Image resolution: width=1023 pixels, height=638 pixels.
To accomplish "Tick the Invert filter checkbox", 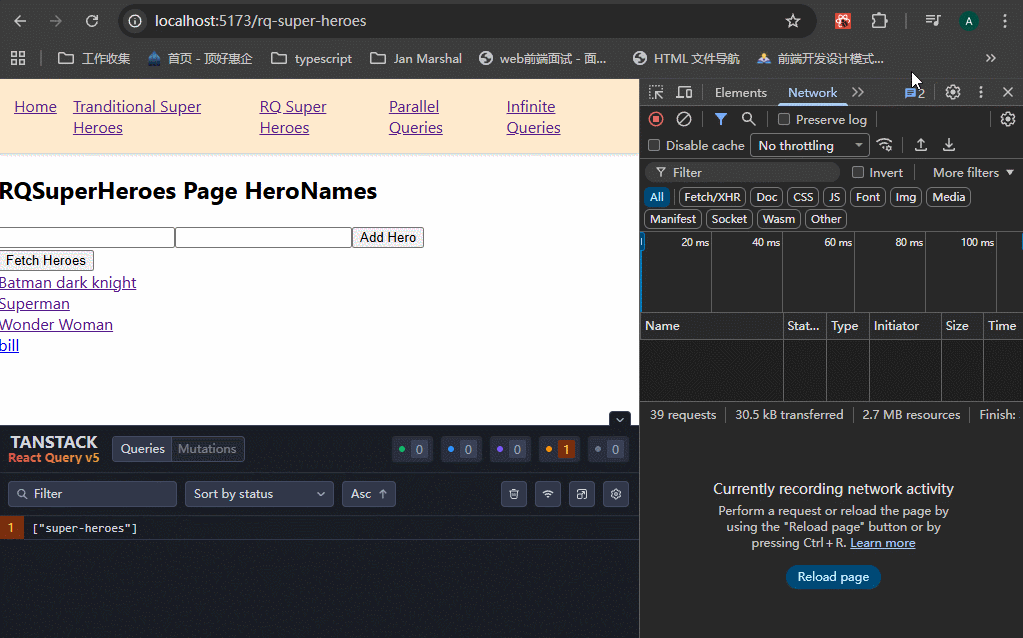I will 858,172.
